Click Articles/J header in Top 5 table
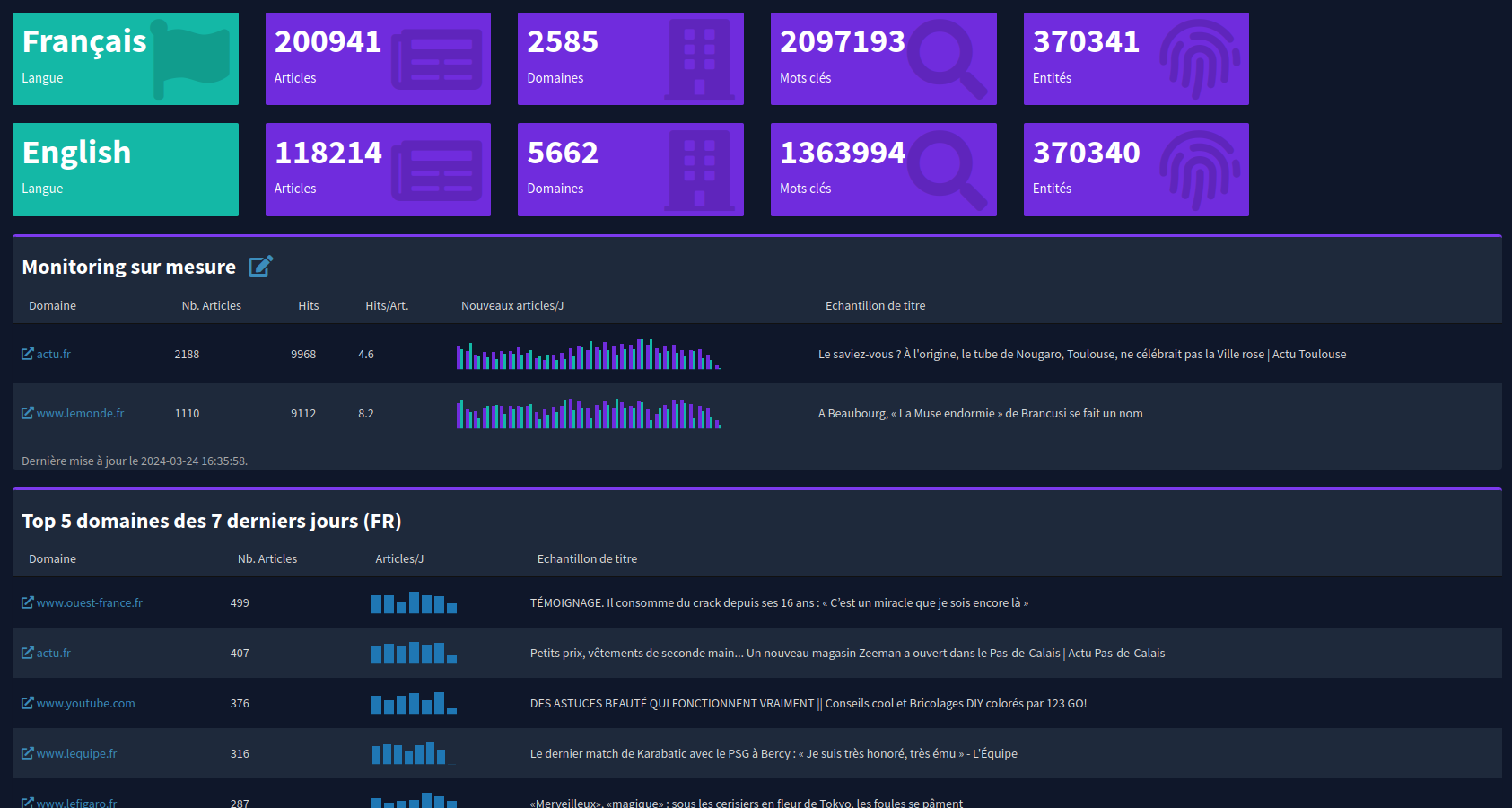 tap(399, 558)
